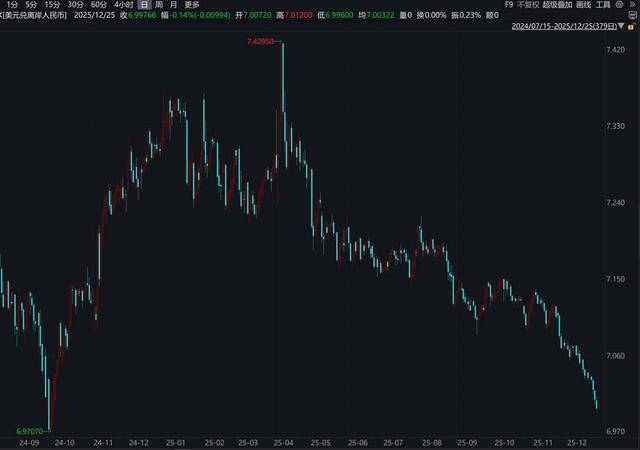Open the 画线 drawing tools
The height and width of the screenshot is (450, 640).
click(x=584, y=5)
